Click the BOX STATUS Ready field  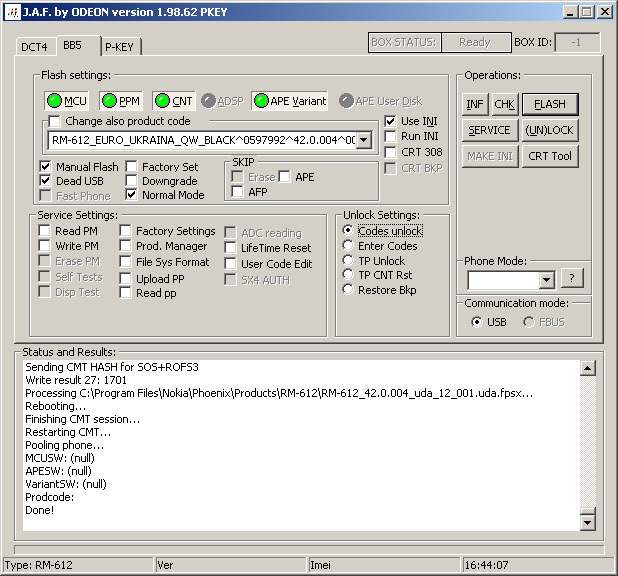pyautogui.click(x=475, y=42)
